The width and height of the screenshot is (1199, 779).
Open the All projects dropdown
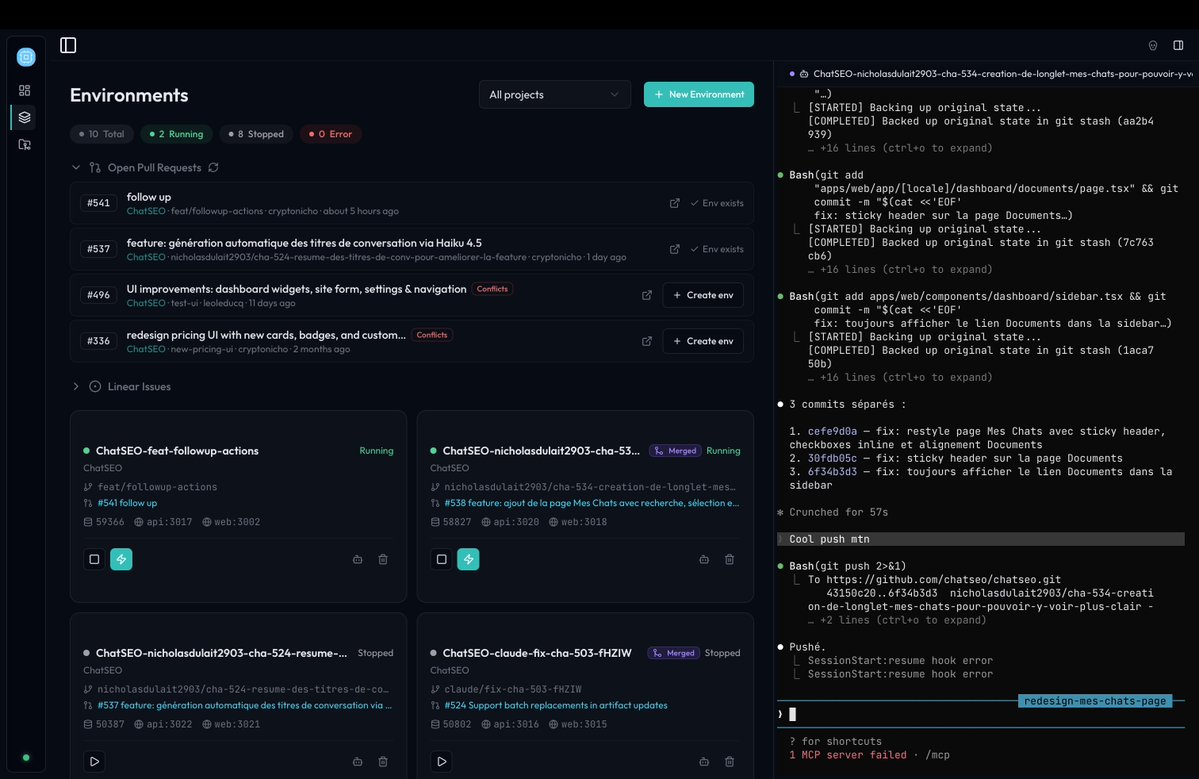[554, 94]
